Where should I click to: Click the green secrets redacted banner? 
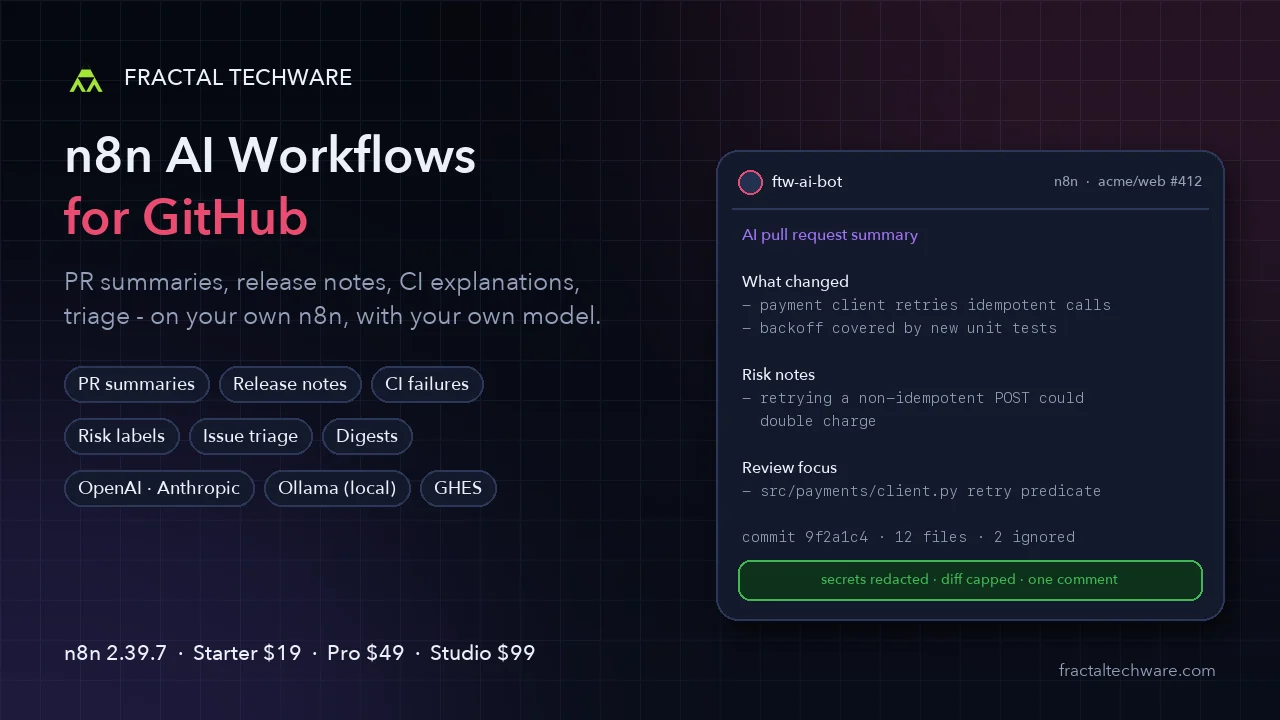tap(970, 580)
